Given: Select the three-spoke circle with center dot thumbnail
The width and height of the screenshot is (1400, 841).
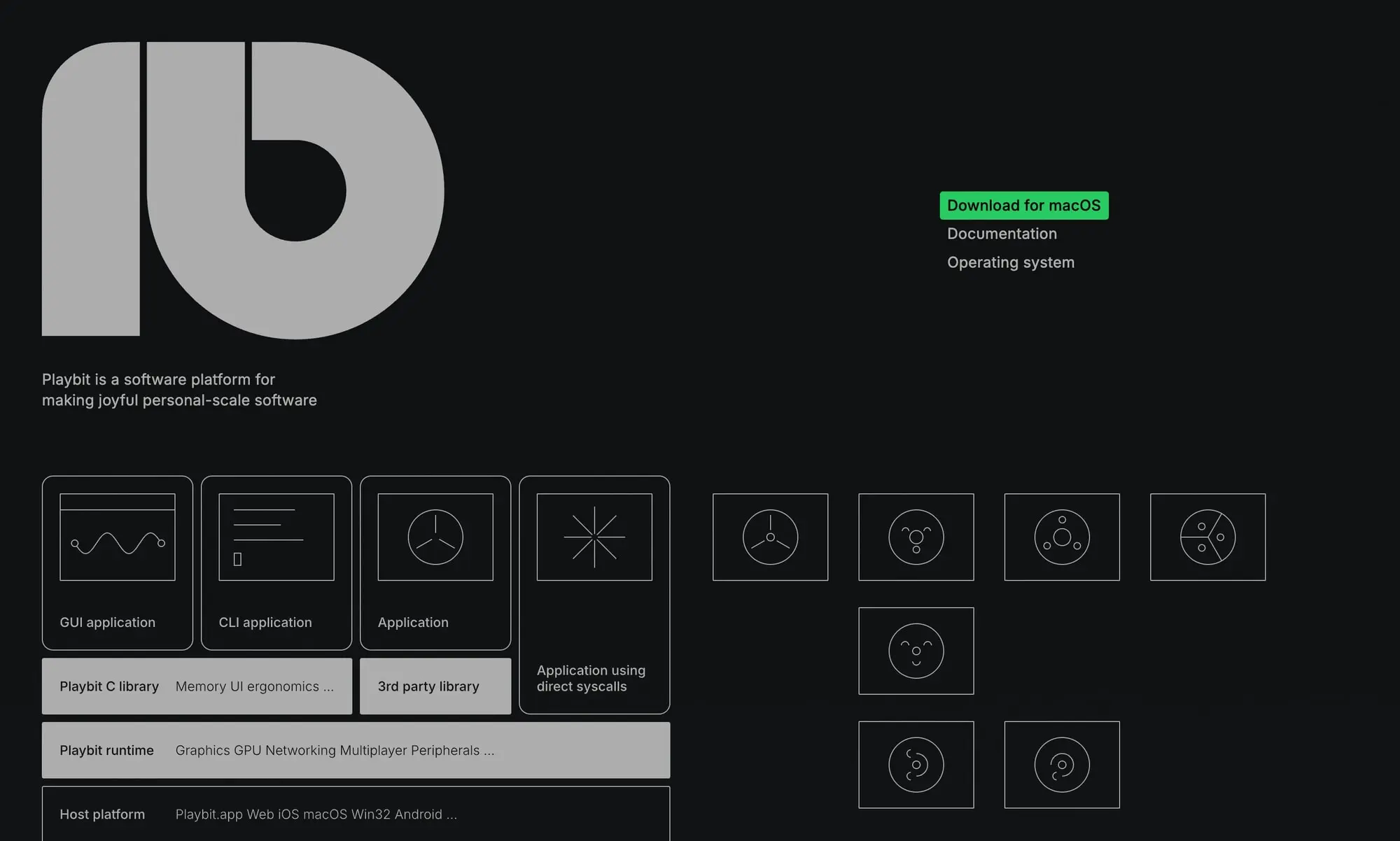Looking at the screenshot, I should [770, 537].
